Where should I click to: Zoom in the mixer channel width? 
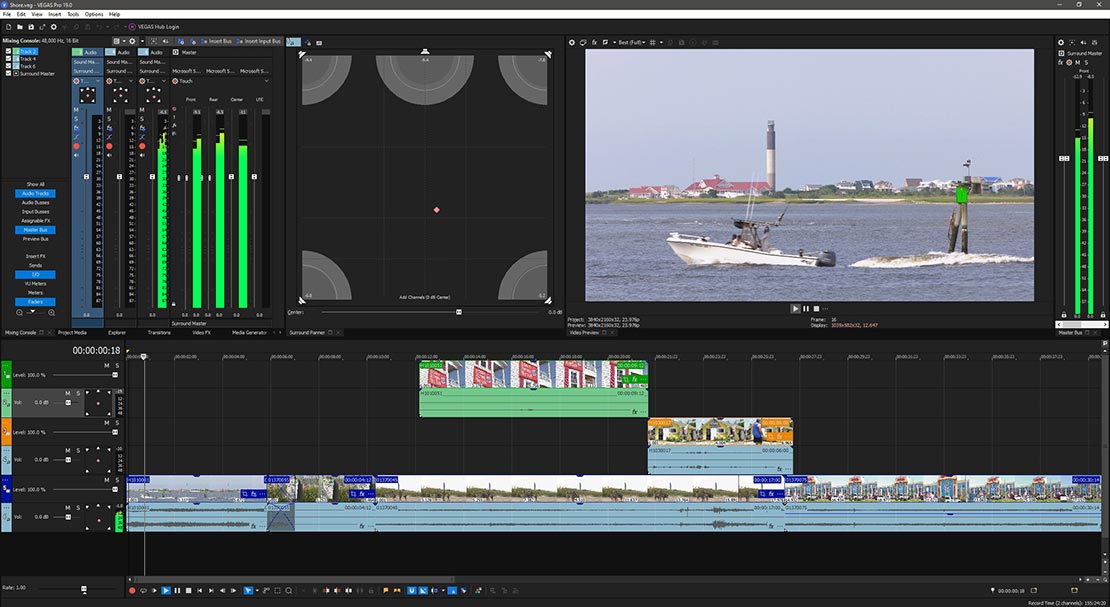[x=52, y=312]
